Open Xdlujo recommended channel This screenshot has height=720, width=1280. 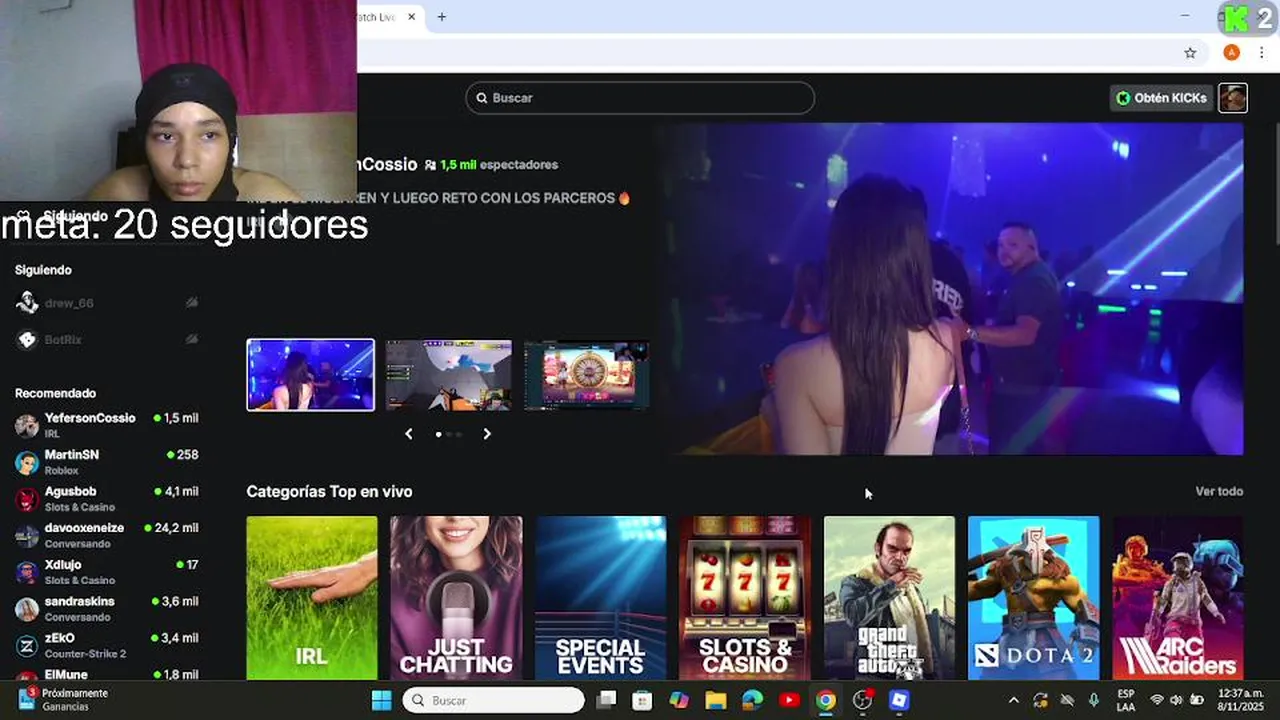tap(107, 572)
